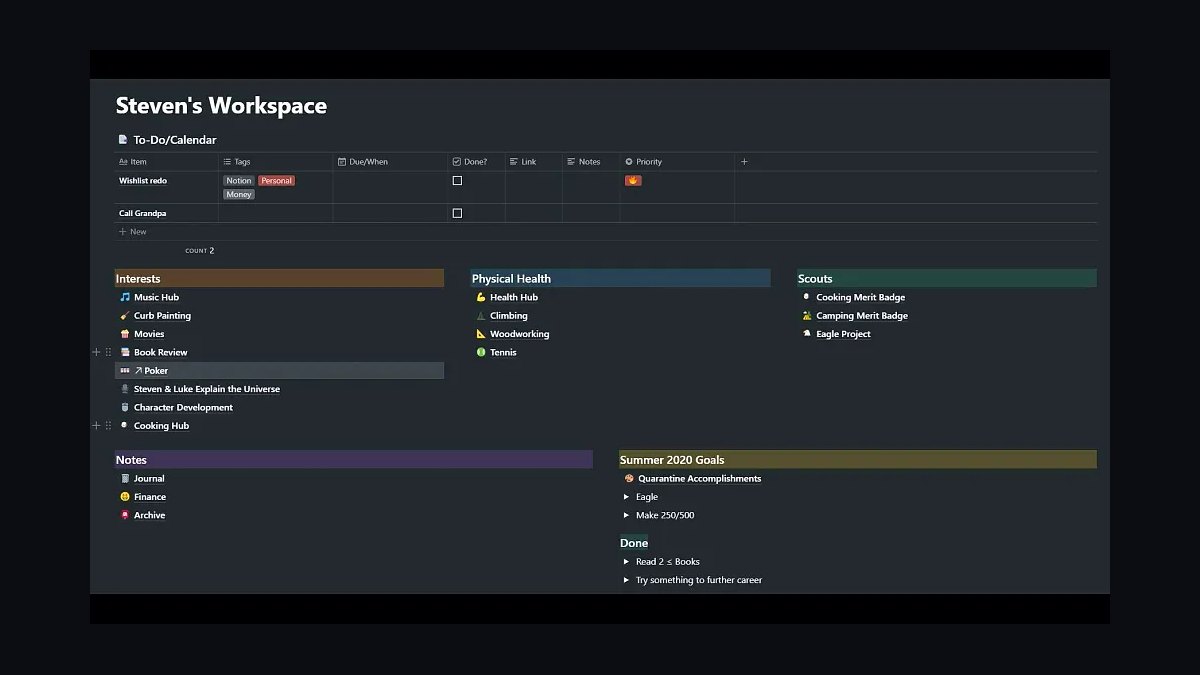
Task: Check the Done box for Wishlist redo
Action: coord(457,181)
